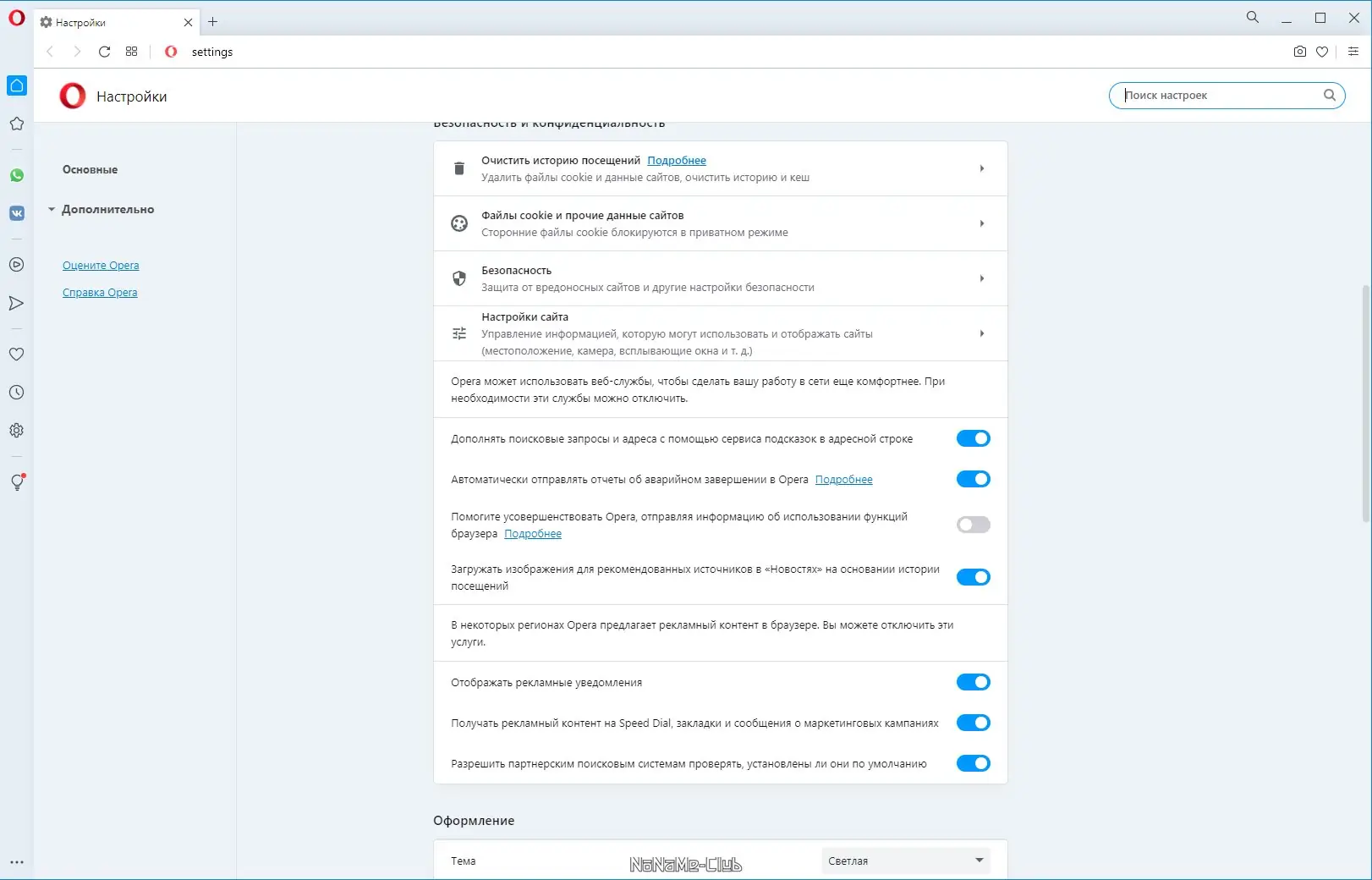Open Подробнее link about feature usage data

[533, 533]
